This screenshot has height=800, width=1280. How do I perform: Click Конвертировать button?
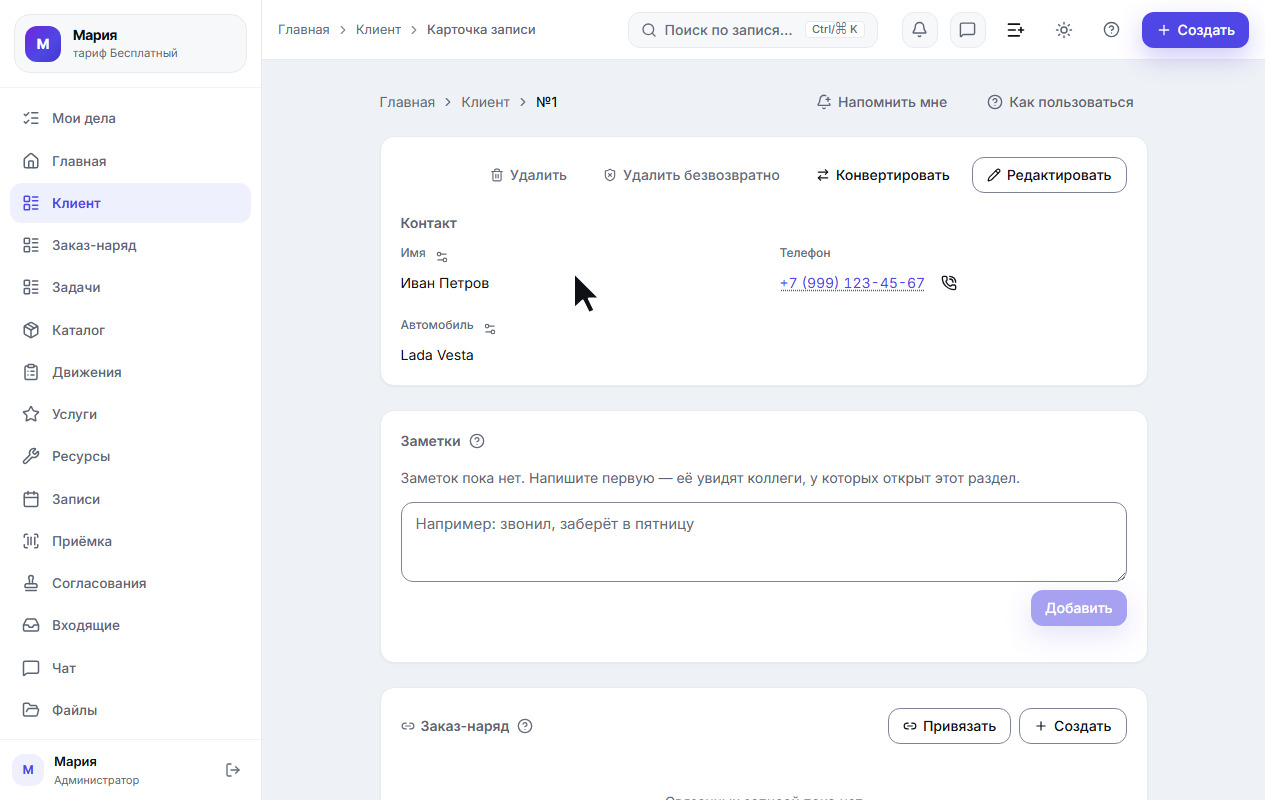tap(883, 175)
